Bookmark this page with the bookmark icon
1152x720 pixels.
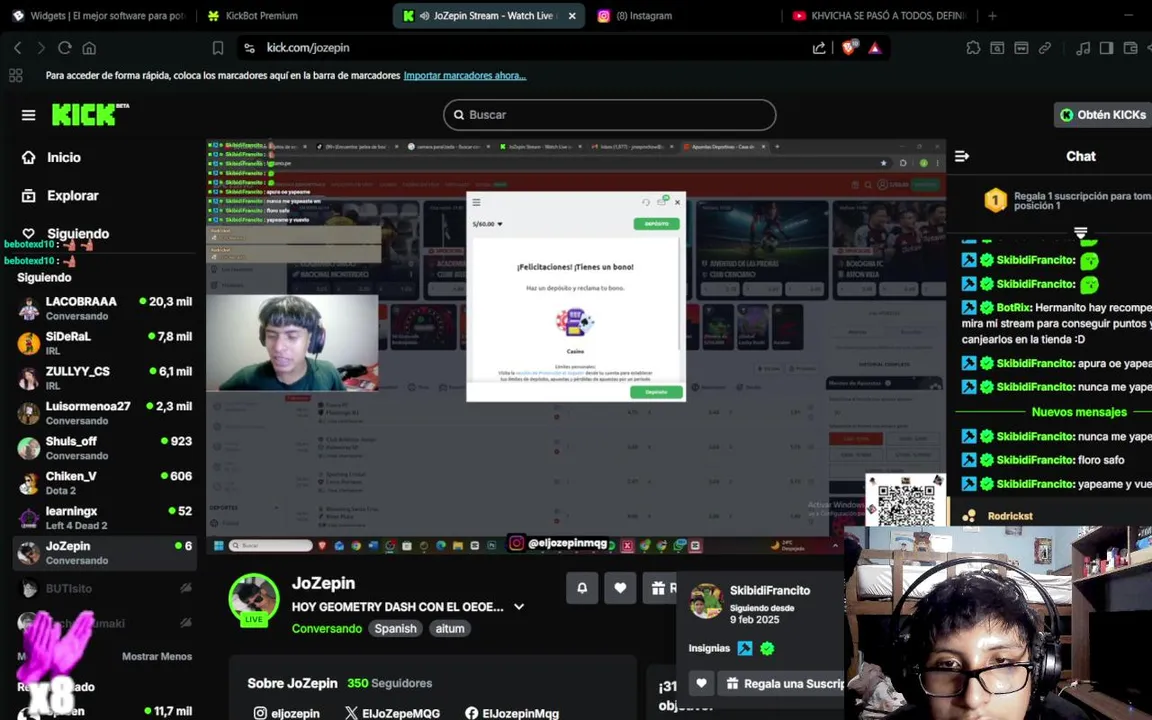[x=218, y=48]
